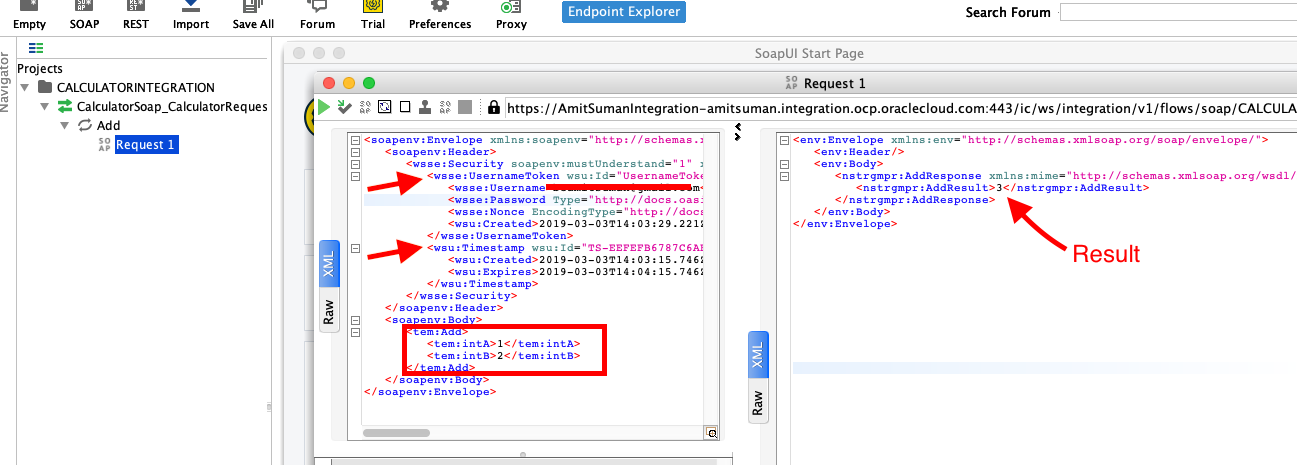The height and width of the screenshot is (465, 1297).
Task: Fold the wsse:UsernameToken element
Action: pyautogui.click(x=356, y=176)
